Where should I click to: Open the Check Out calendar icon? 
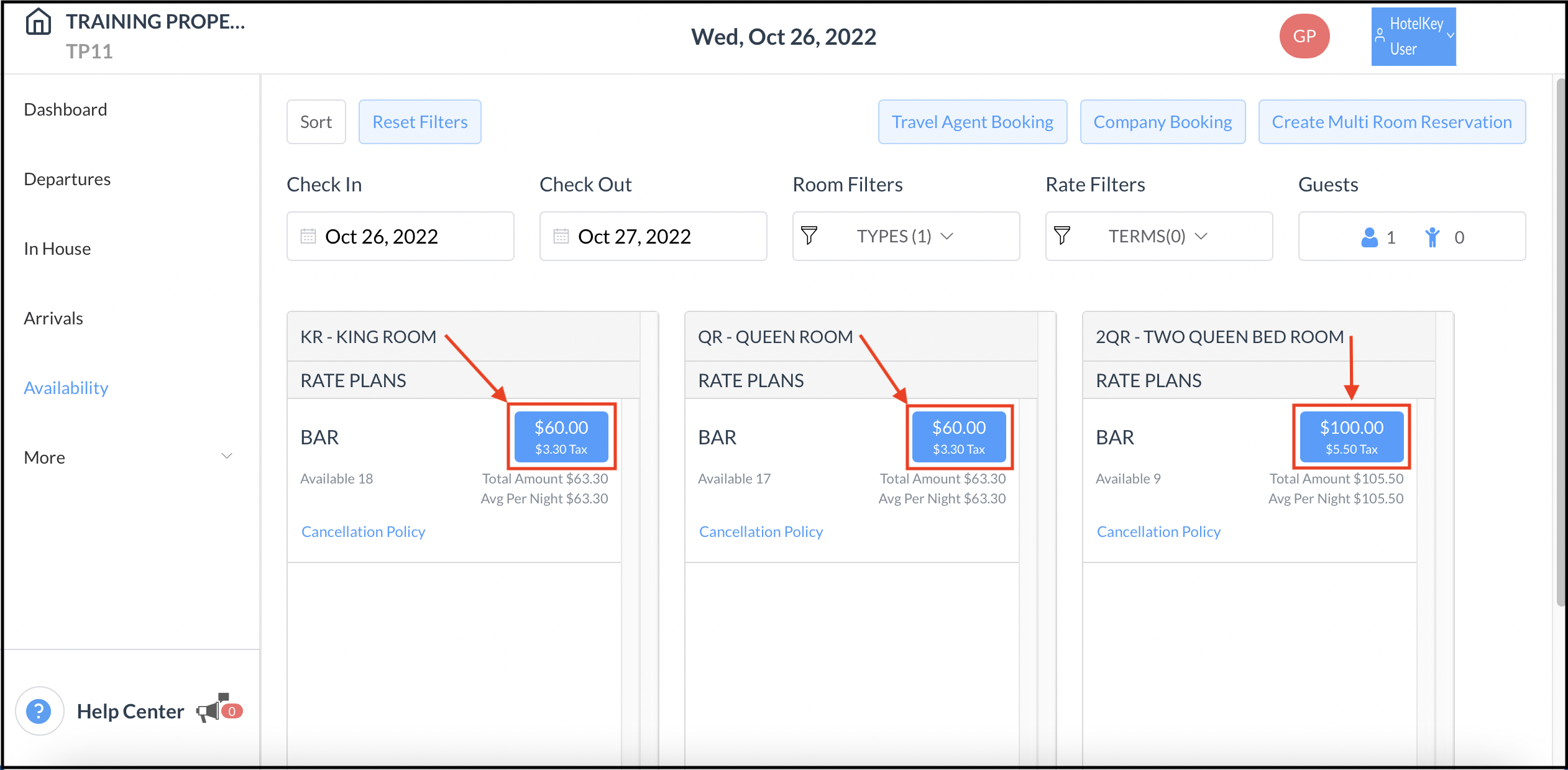click(561, 236)
